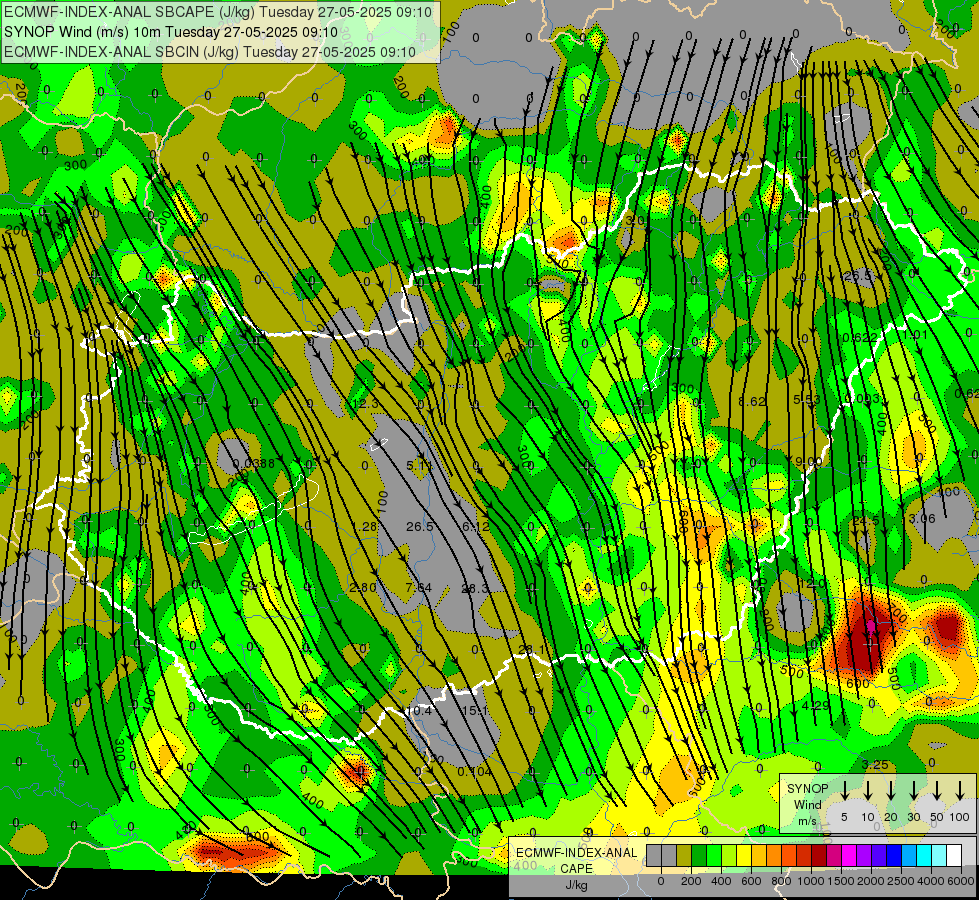Click 'ECMWF-INDEX-ANAL' label in the color legend
The image size is (979, 900).
(x=576, y=853)
